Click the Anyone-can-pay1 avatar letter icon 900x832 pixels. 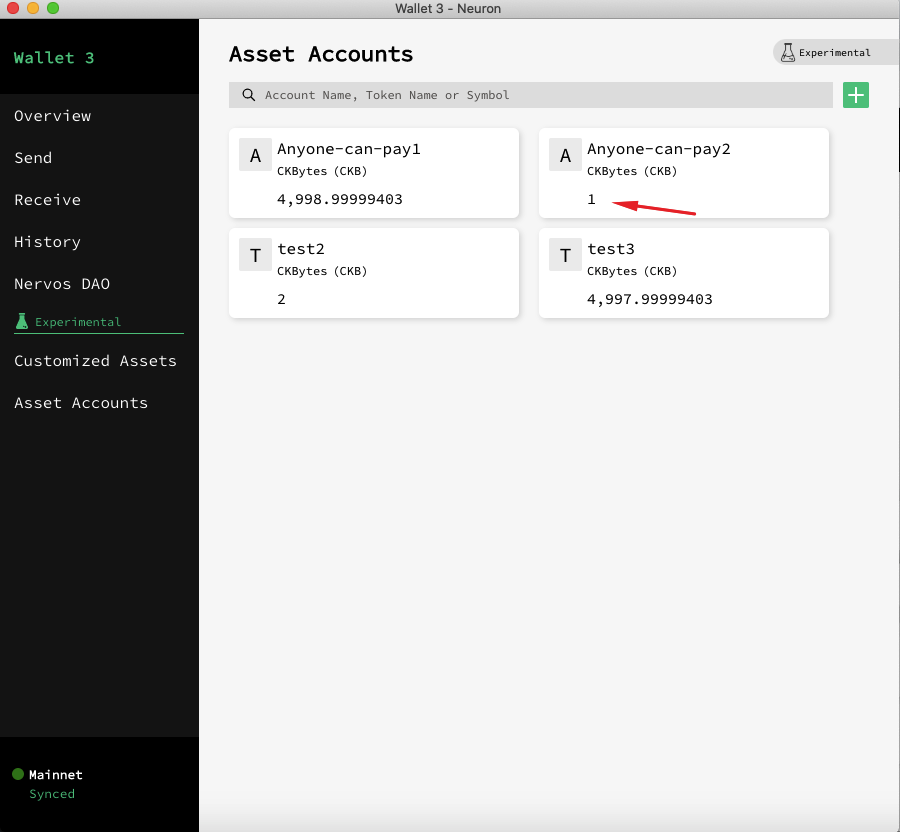[255, 156]
